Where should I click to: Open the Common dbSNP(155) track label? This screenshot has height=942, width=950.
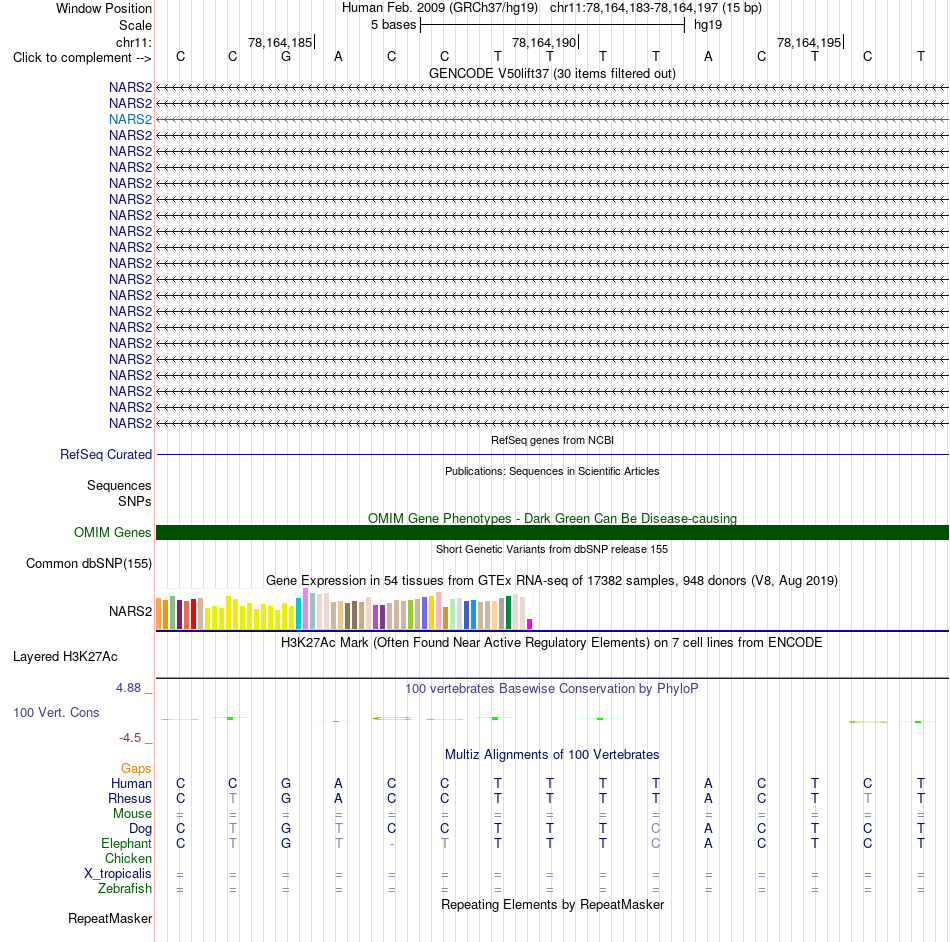point(89,563)
